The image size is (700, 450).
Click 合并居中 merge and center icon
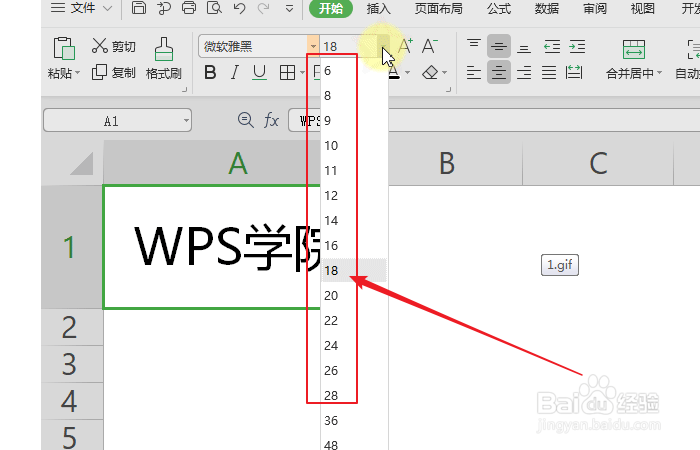click(x=634, y=49)
